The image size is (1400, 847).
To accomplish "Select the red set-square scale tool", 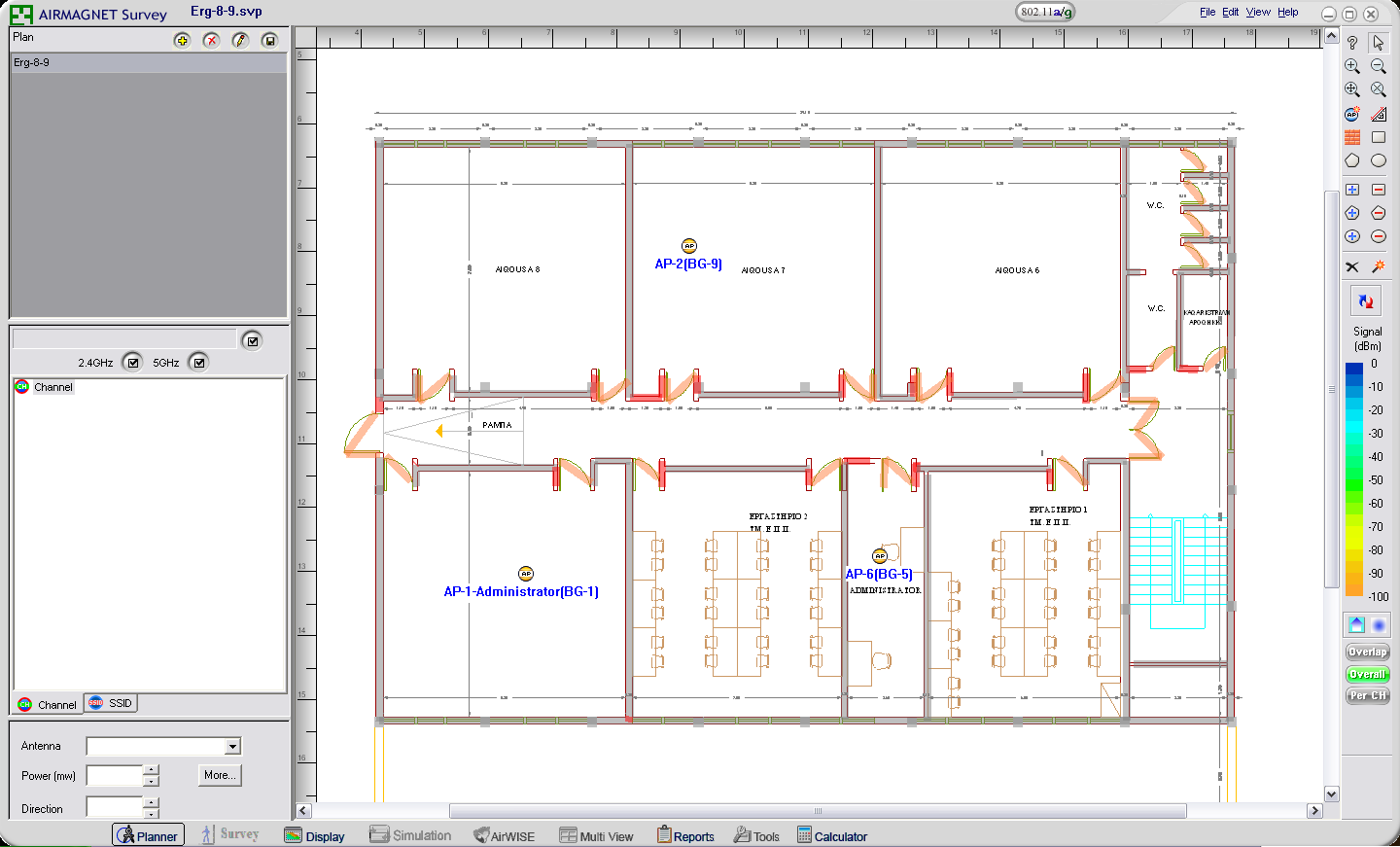I will [x=1379, y=114].
